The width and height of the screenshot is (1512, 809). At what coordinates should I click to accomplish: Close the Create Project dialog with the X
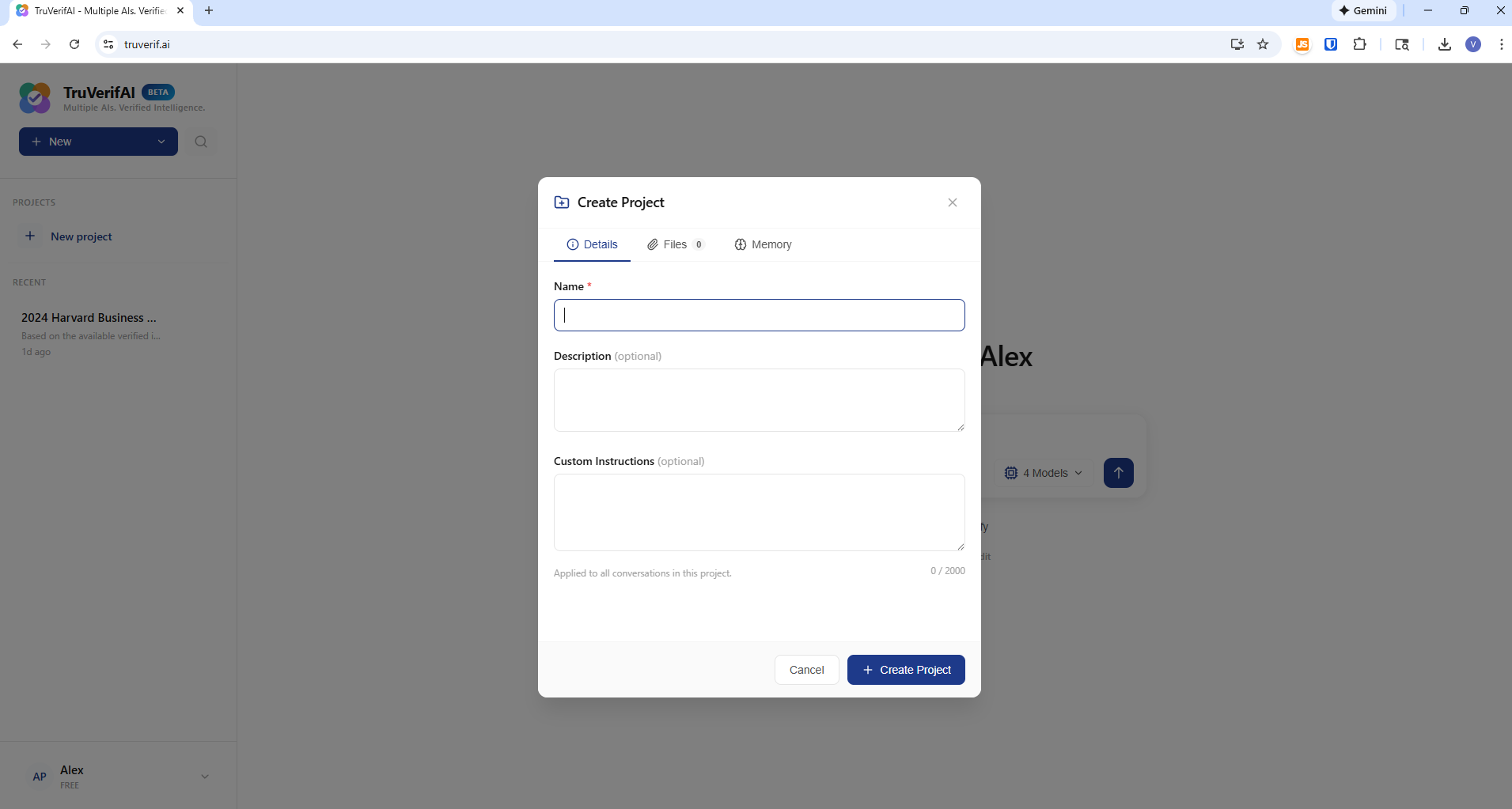(952, 202)
